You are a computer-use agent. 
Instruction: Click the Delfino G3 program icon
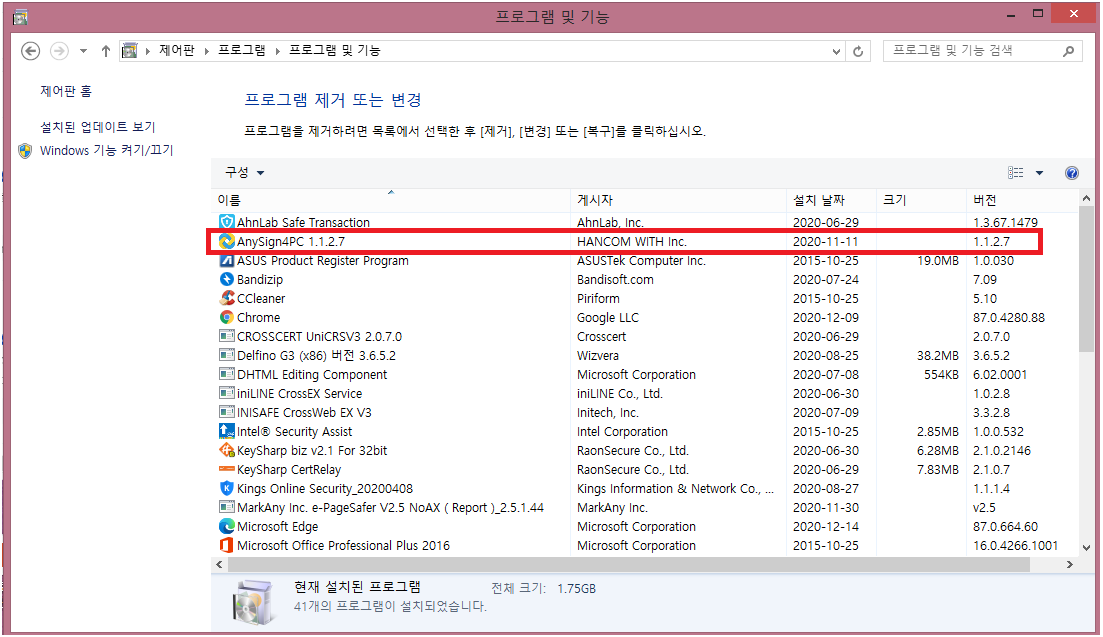[x=227, y=355]
